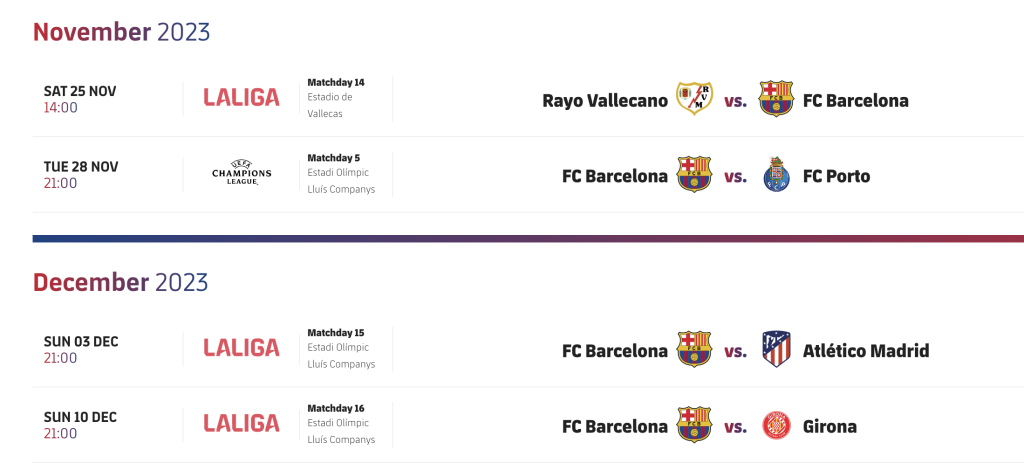This screenshot has height=470, width=1024.
Task: Open the Rayo Vallecano team name link
Action: [x=605, y=101]
